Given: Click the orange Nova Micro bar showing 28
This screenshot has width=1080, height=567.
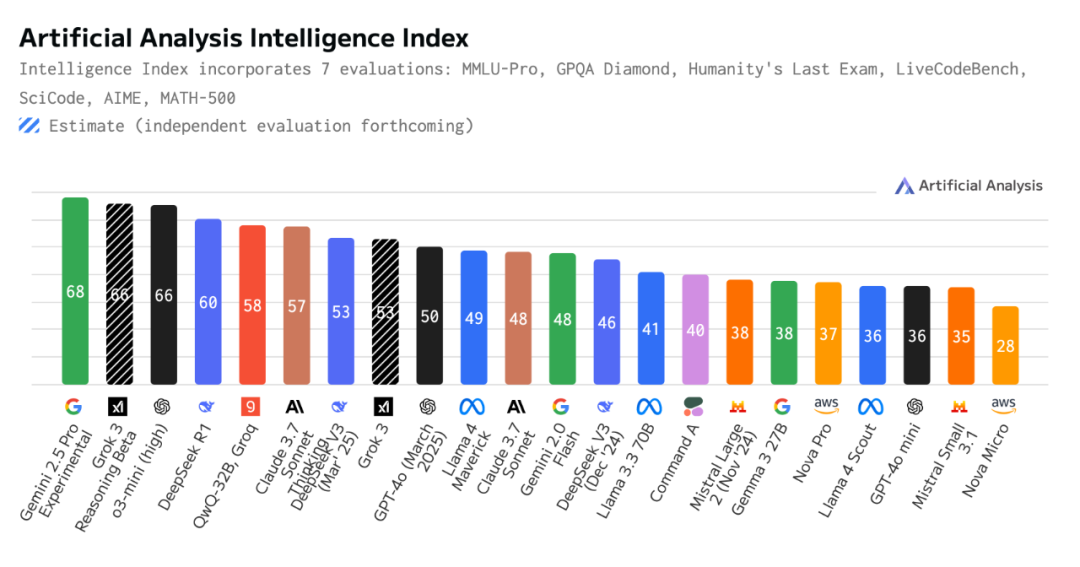Looking at the screenshot, I should 1005,345.
